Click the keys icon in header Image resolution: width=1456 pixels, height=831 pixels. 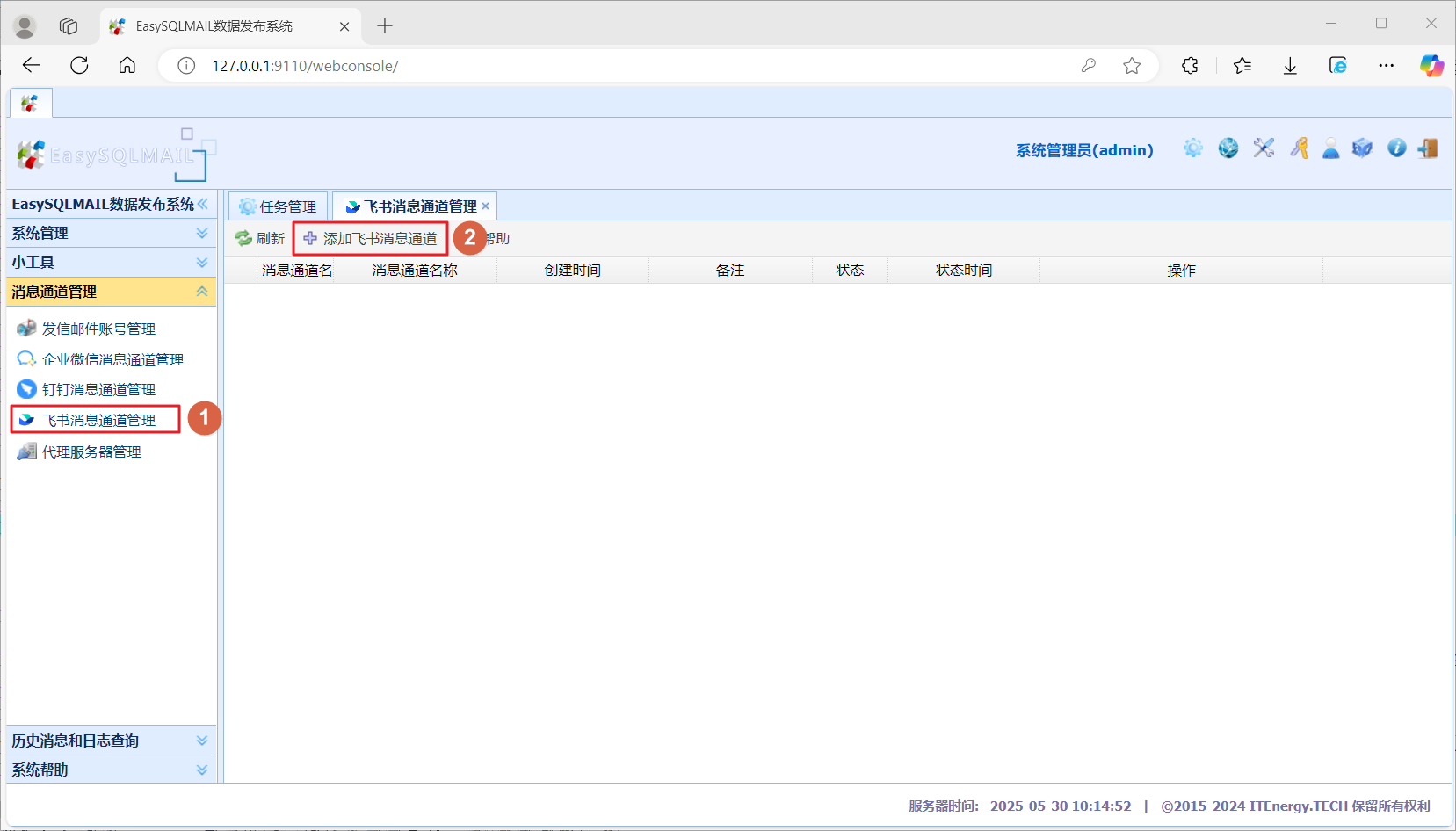[1300, 148]
